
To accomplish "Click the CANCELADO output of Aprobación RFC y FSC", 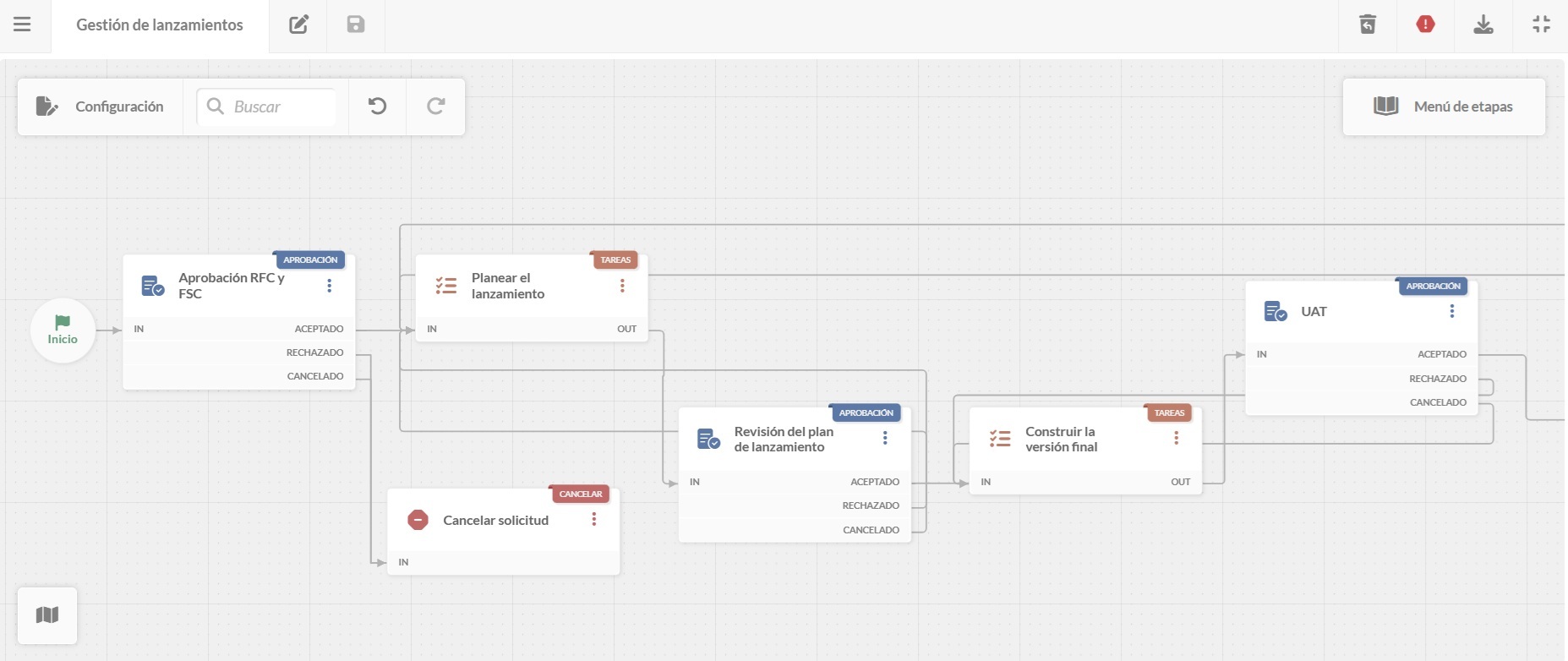I will (x=315, y=376).
